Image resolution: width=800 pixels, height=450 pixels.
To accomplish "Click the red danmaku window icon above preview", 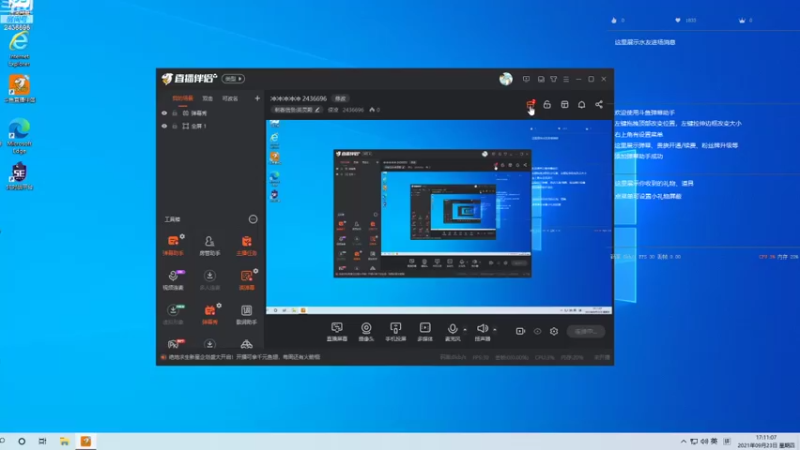I will click(531, 105).
